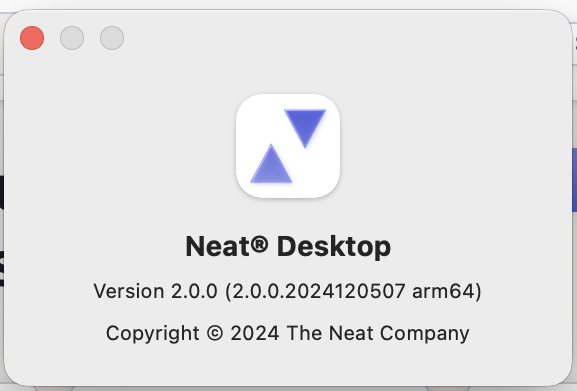Click the Copyright 2024 line
This screenshot has height=391, width=577.
tap(288, 334)
